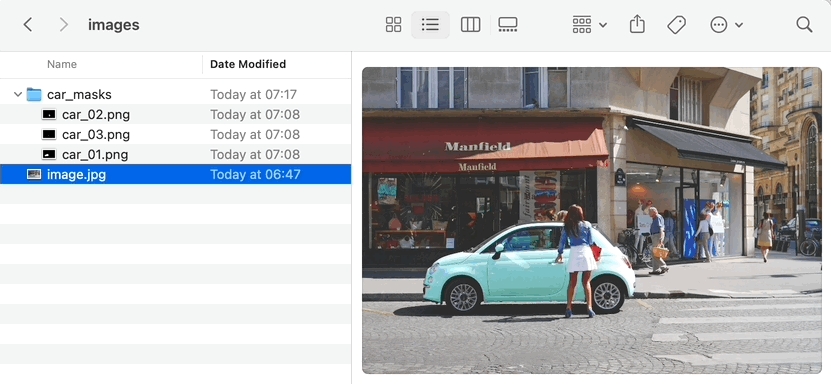Viewport: 831px width, 384px height.
Task: Select the car_01.png file name
Action: 95,155
